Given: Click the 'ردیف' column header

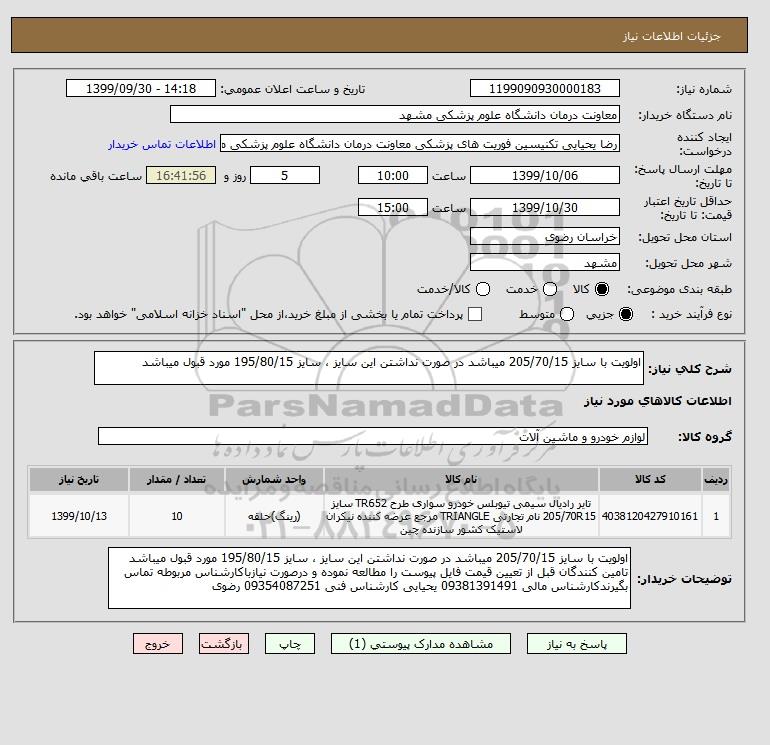Looking at the screenshot, I should (716, 479).
